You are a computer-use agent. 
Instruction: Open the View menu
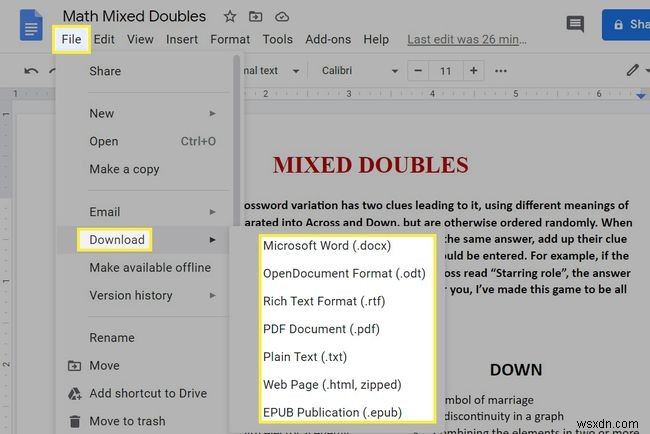click(140, 39)
